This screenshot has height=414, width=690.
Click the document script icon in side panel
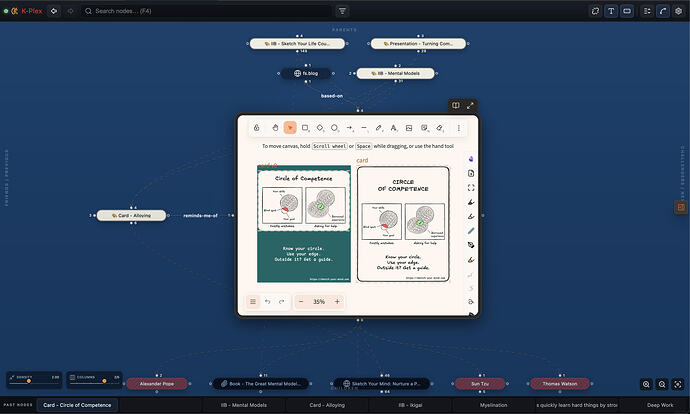[471, 173]
